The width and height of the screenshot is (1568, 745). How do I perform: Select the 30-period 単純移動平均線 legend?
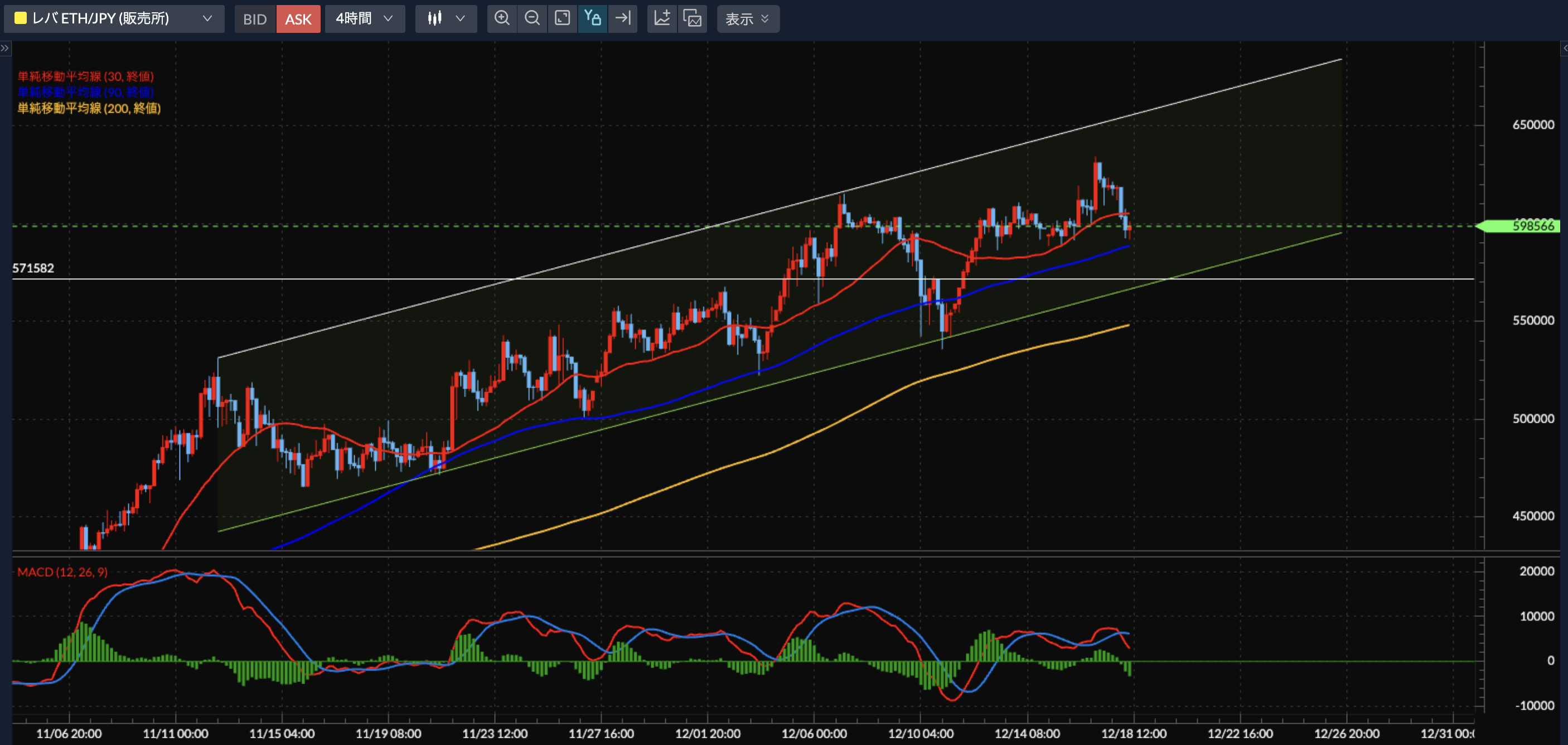[85, 76]
